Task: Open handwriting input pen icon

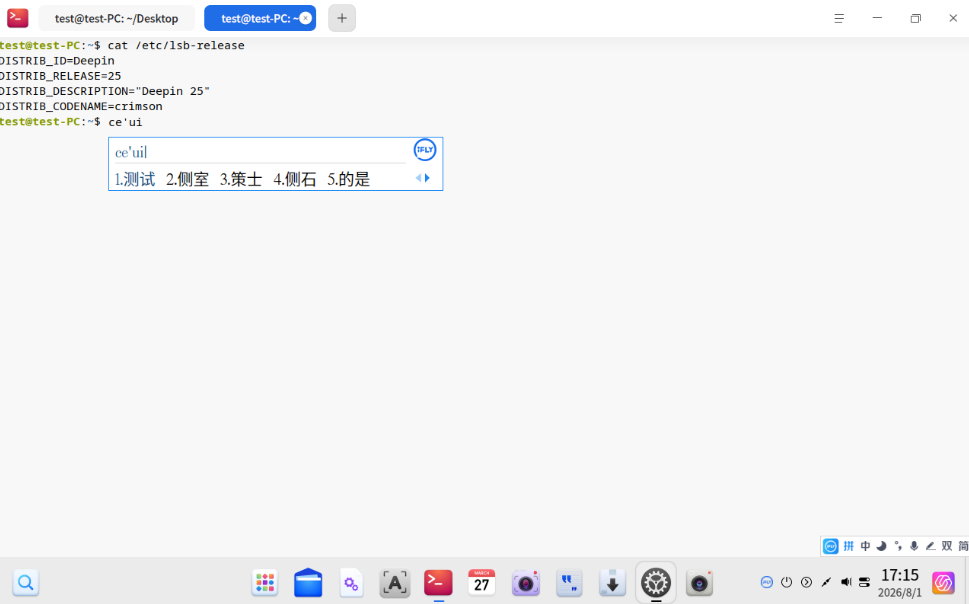Action: [930, 546]
